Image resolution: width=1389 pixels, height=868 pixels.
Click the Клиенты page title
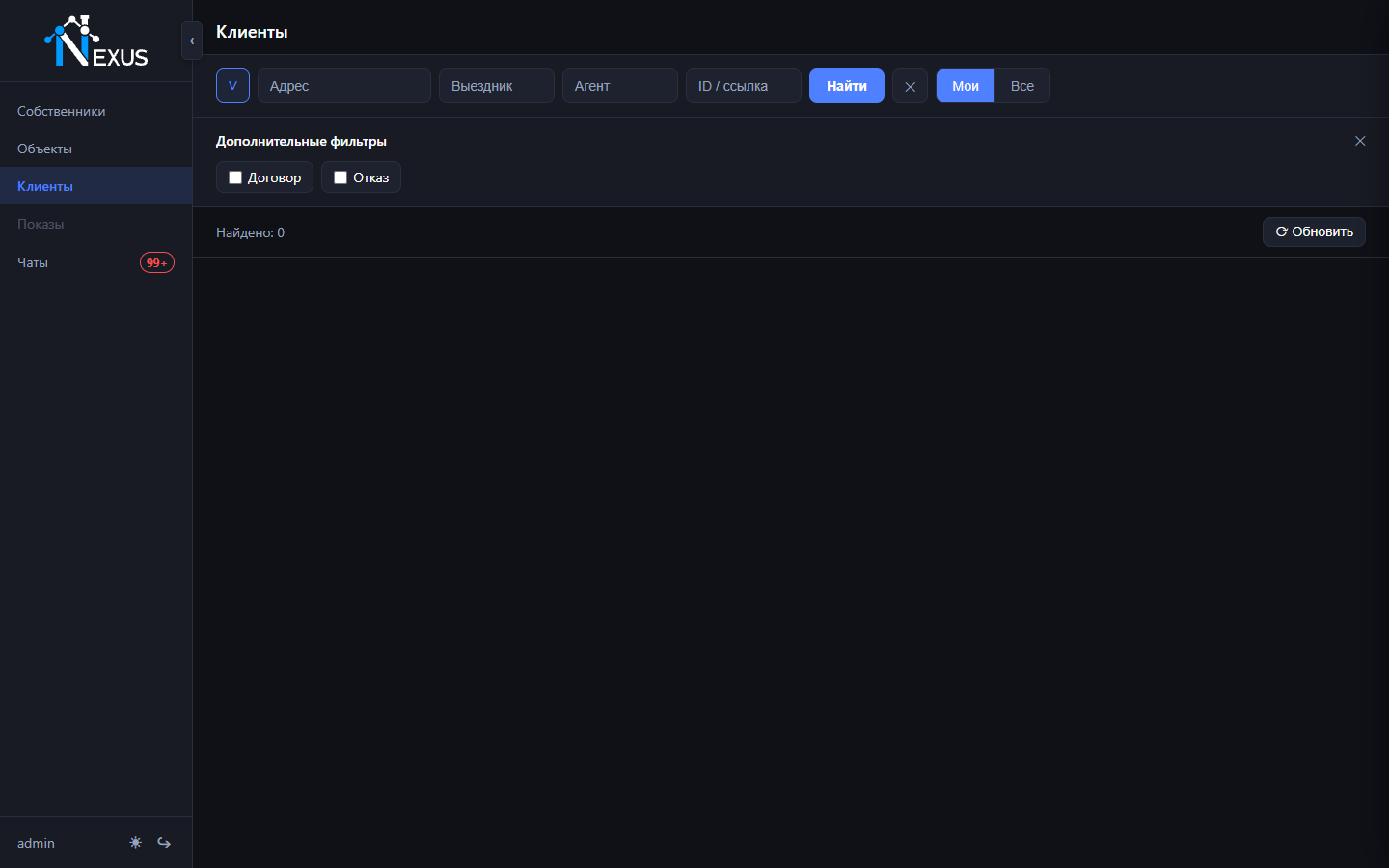coord(252,32)
